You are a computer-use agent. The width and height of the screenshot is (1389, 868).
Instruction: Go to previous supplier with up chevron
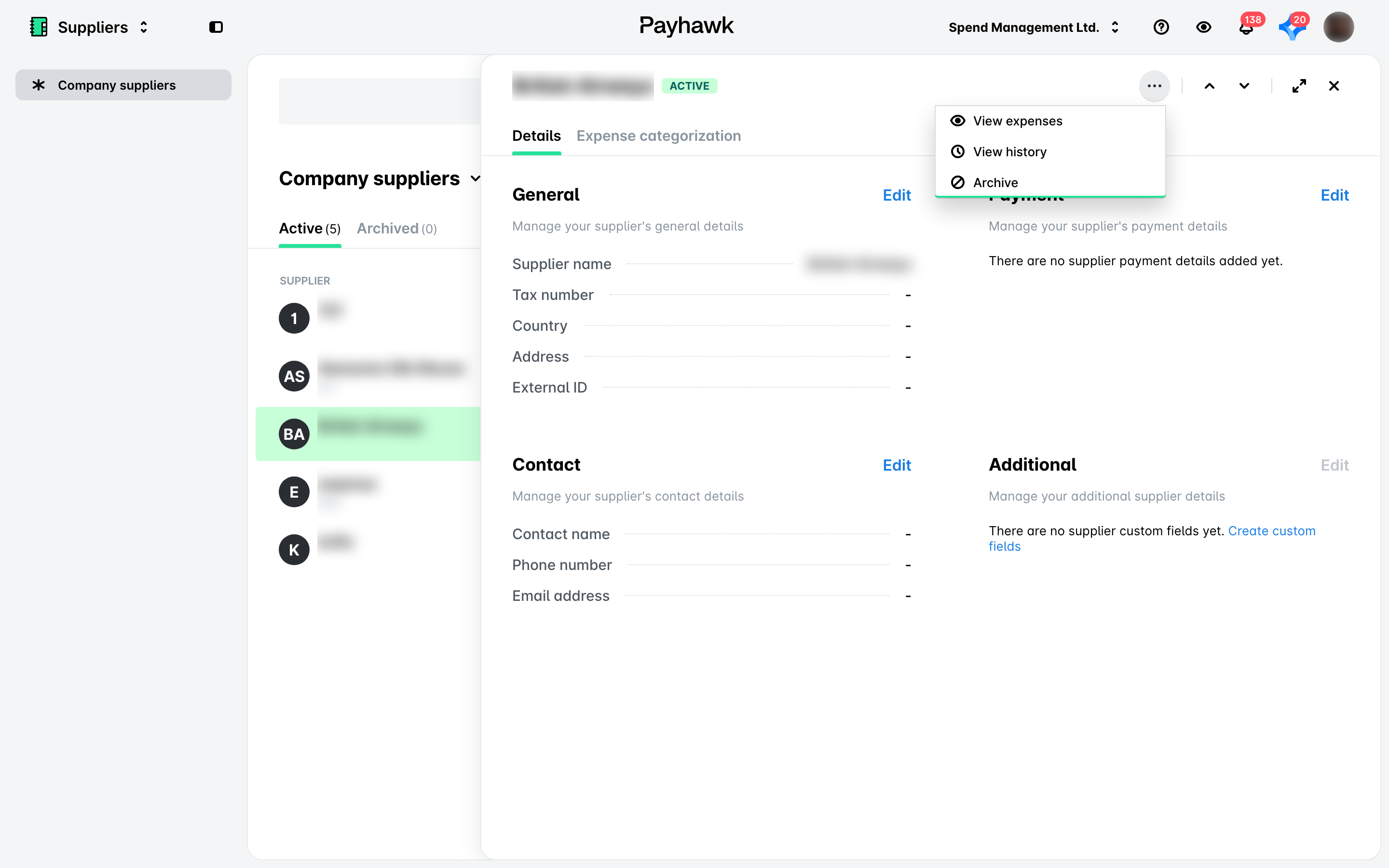point(1210,86)
